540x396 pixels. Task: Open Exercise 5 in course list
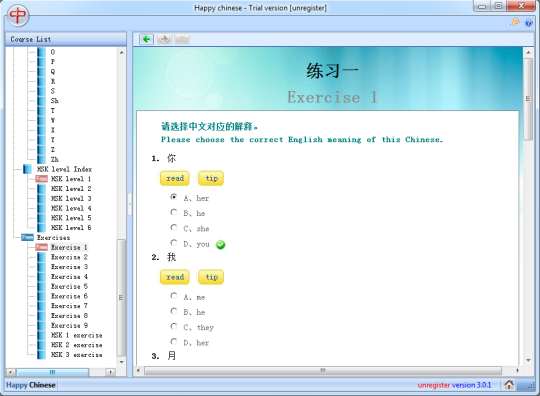point(69,286)
